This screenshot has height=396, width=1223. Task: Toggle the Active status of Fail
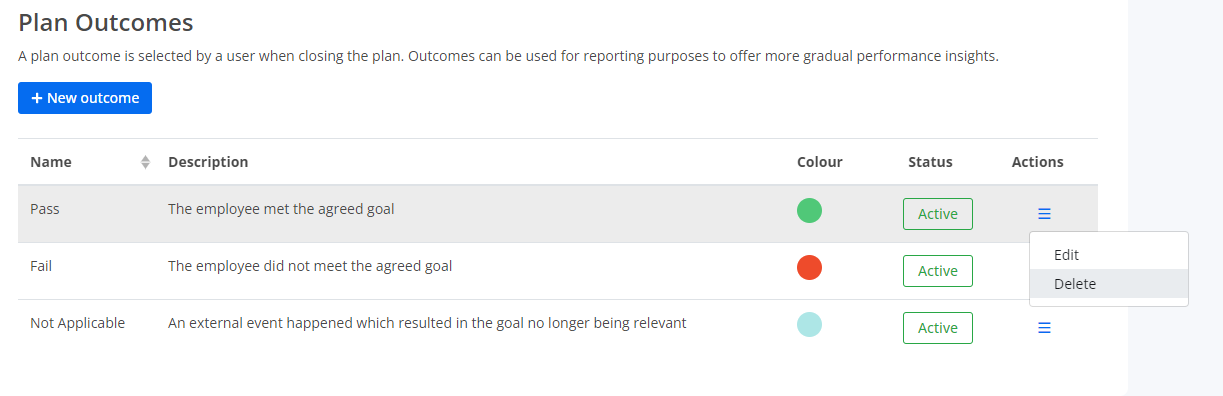coord(937,271)
